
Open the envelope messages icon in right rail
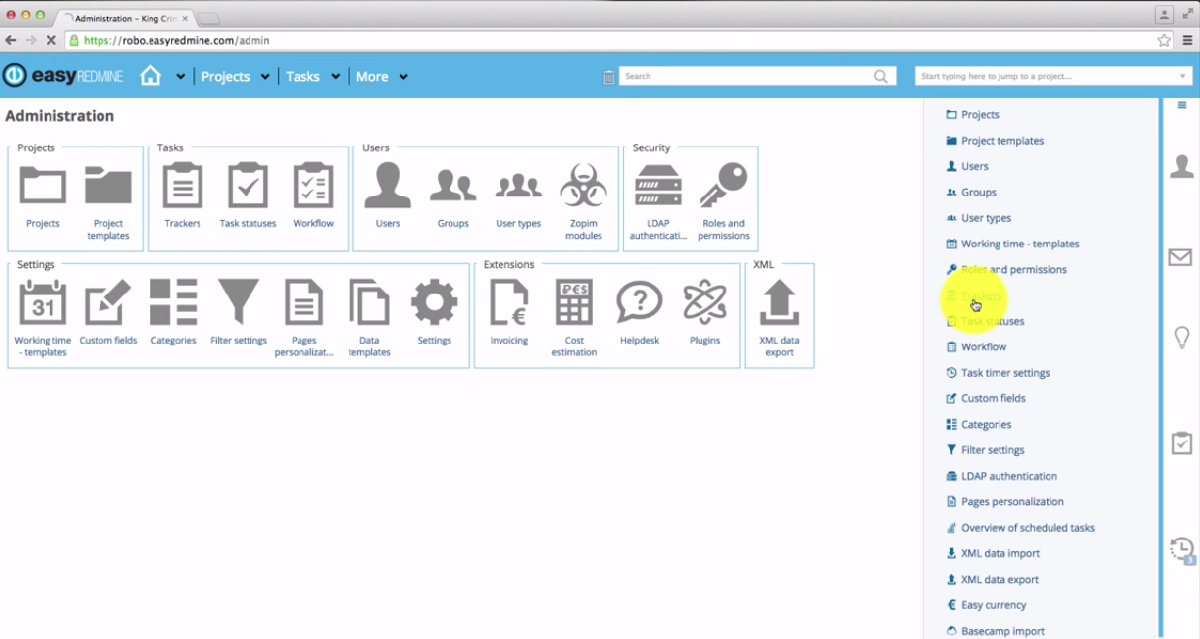(x=1181, y=258)
